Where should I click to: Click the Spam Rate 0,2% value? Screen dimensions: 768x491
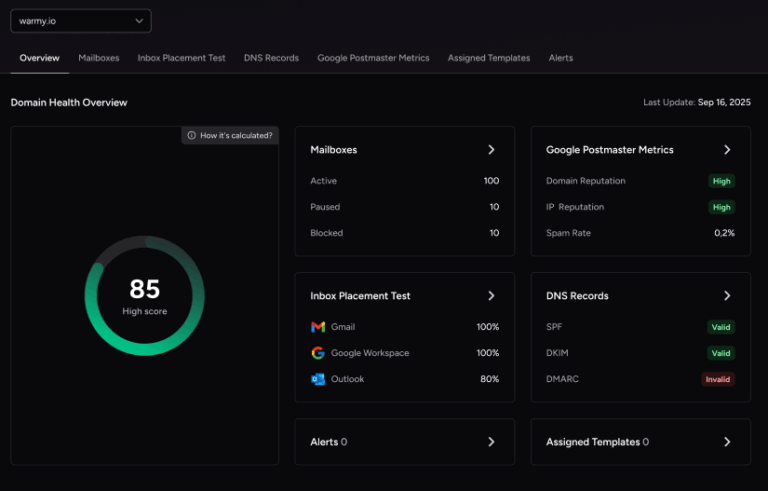(724, 233)
